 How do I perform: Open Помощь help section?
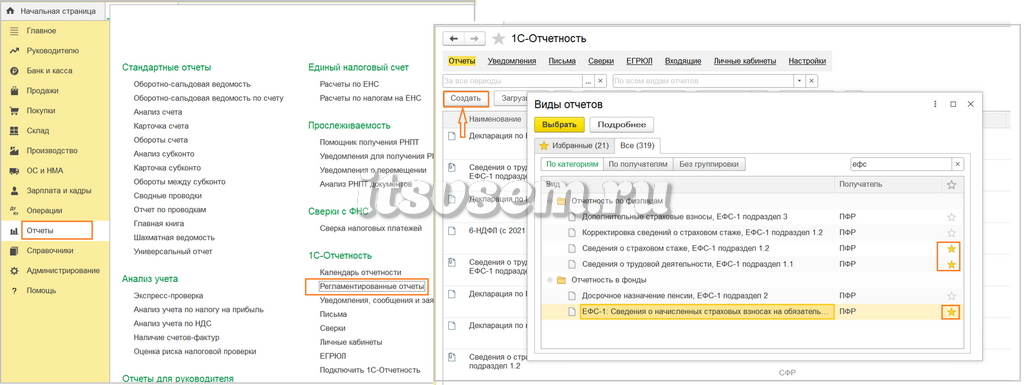(x=41, y=290)
